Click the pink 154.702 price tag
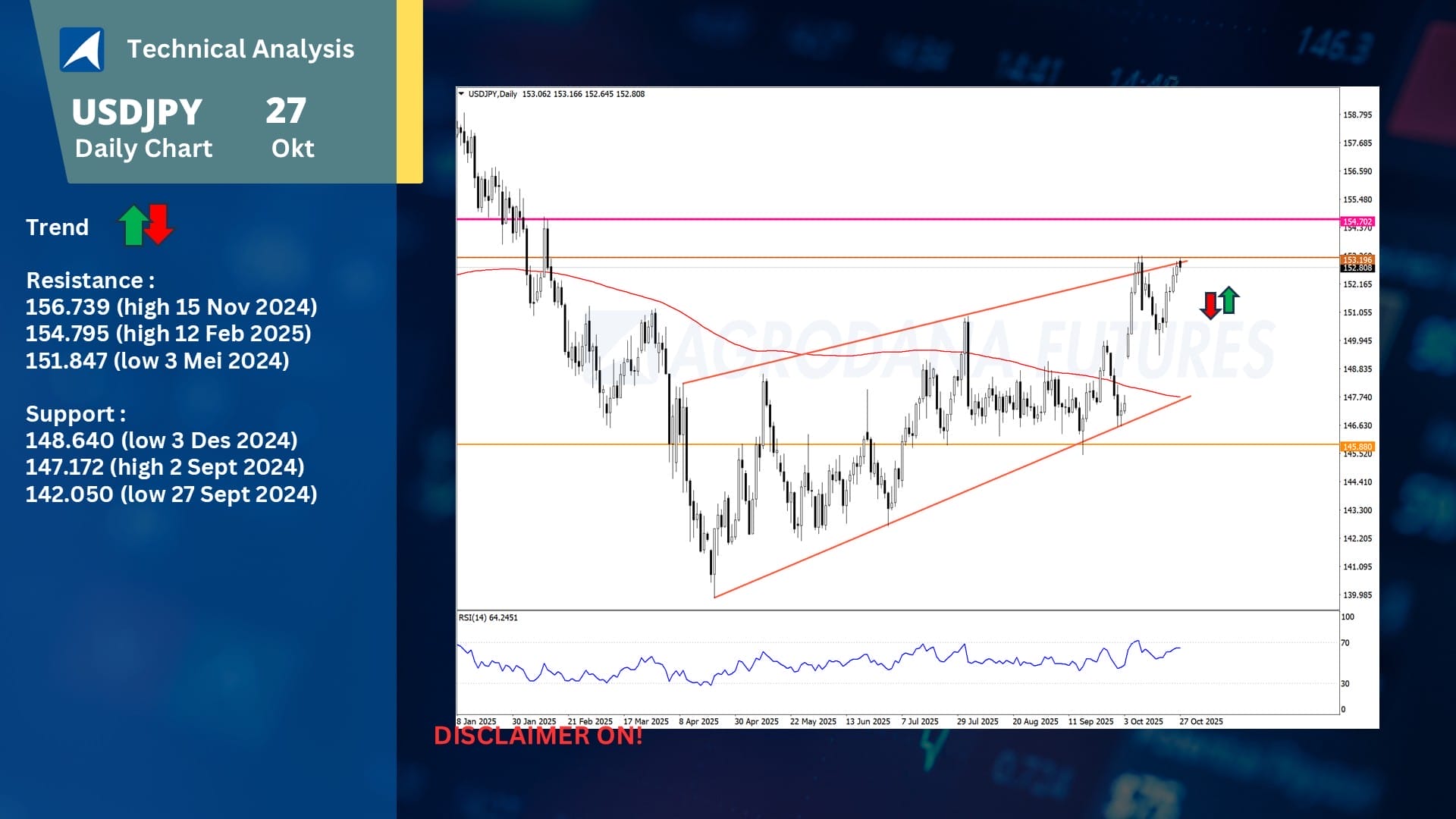1456x819 pixels. point(1357,221)
